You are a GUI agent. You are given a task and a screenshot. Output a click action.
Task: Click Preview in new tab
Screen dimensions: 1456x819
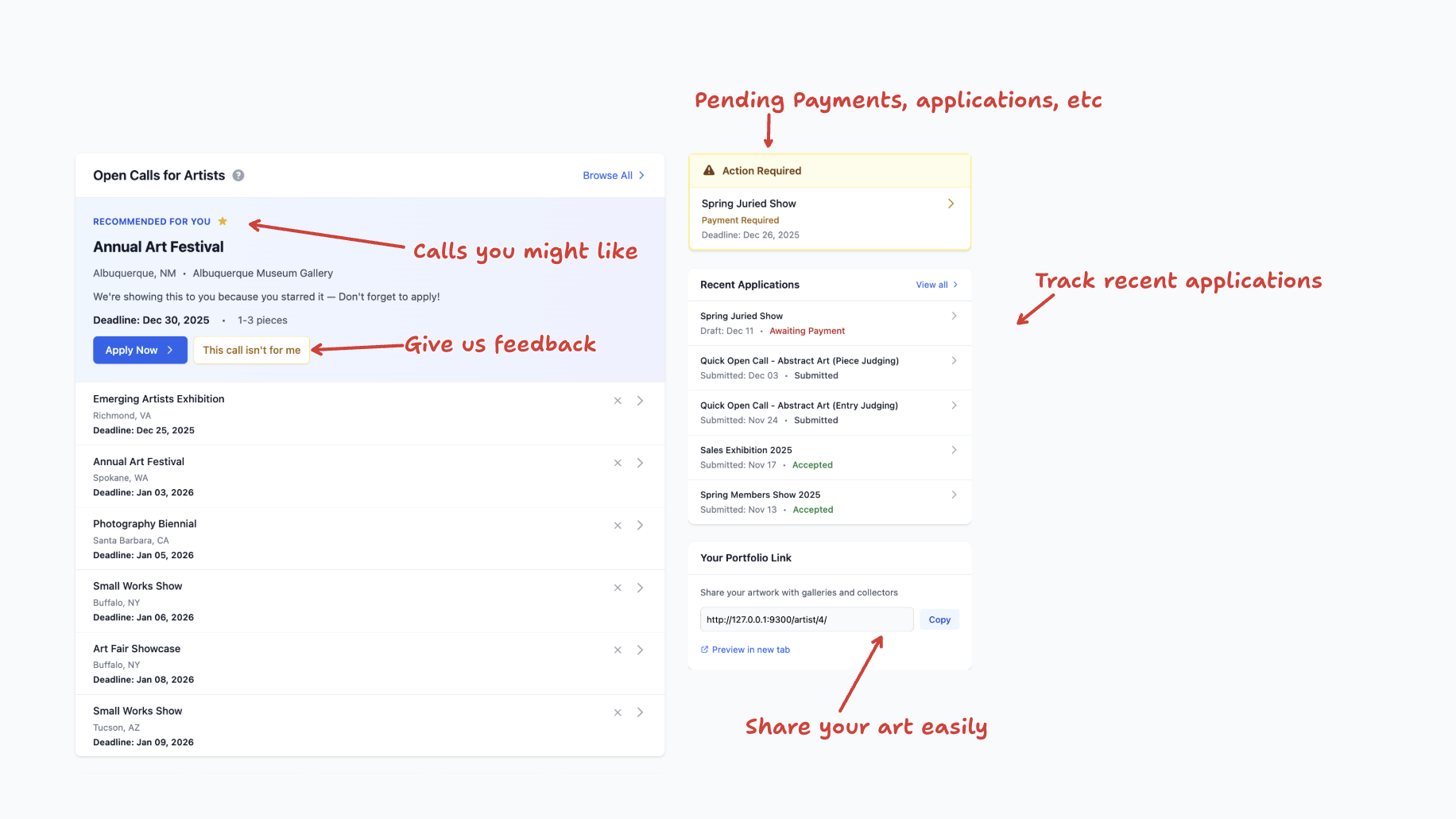(x=750, y=649)
